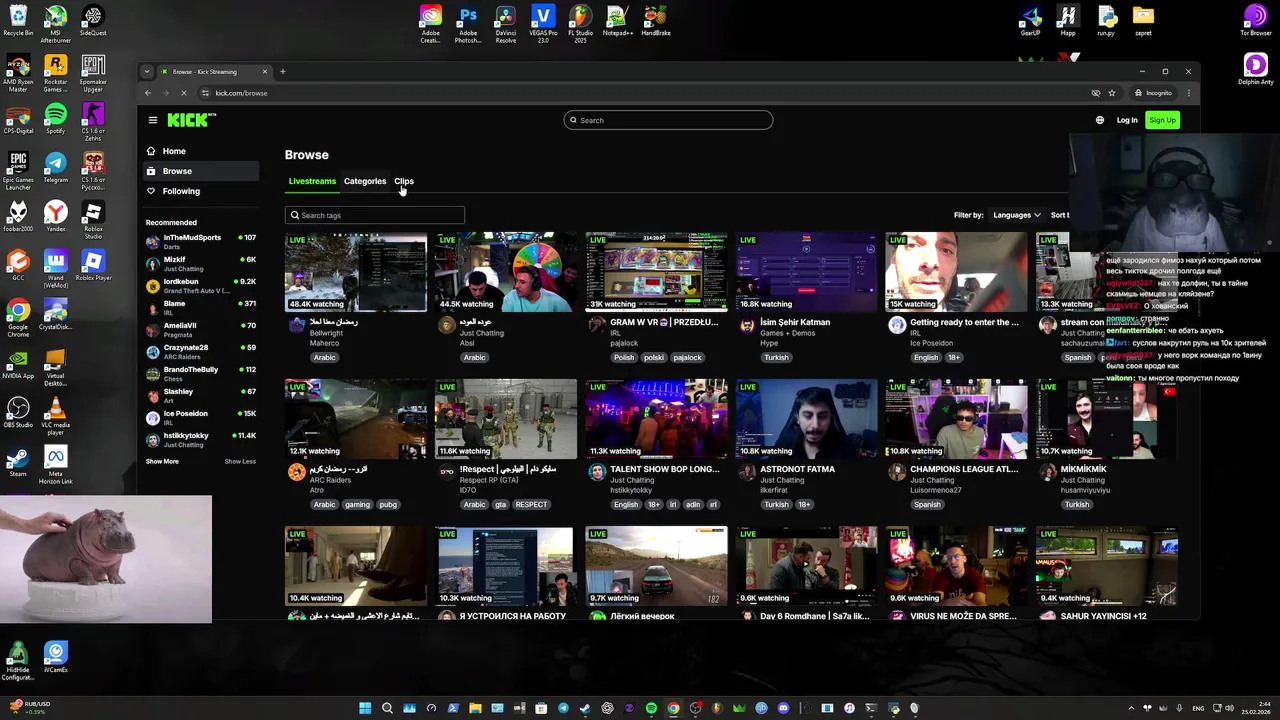Open Notepad++ desktop shortcut
This screenshot has height=720, width=1280.
point(618,21)
